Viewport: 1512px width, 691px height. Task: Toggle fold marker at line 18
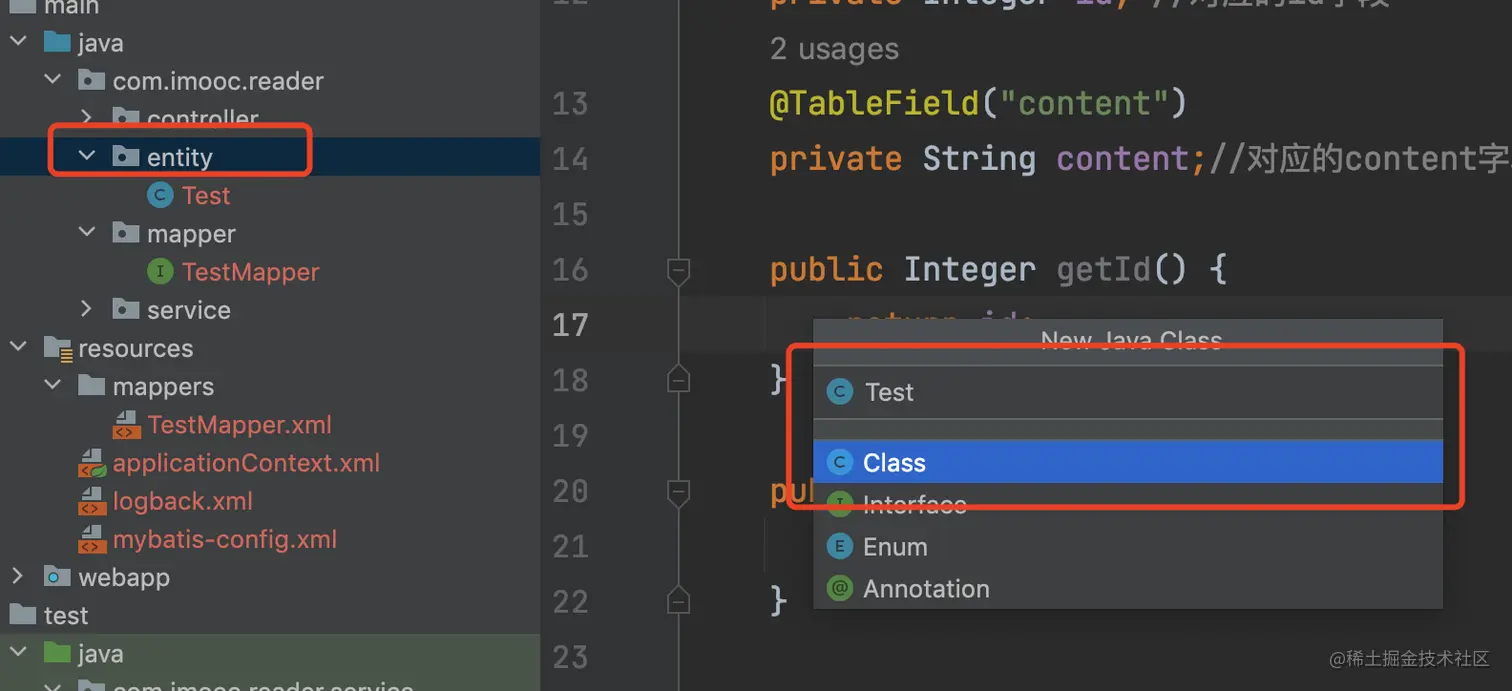coord(679,378)
